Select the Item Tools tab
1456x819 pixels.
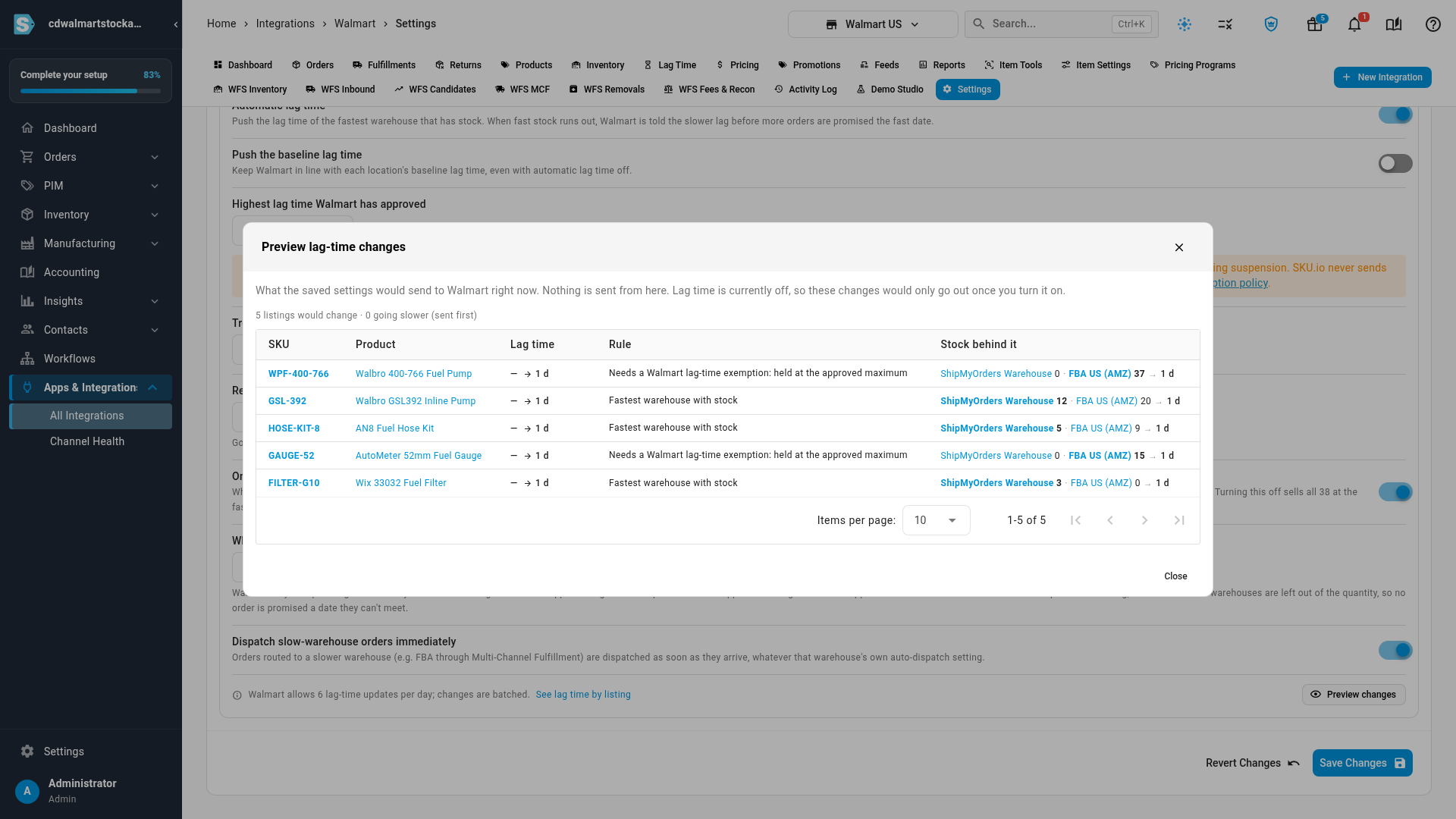click(1013, 65)
